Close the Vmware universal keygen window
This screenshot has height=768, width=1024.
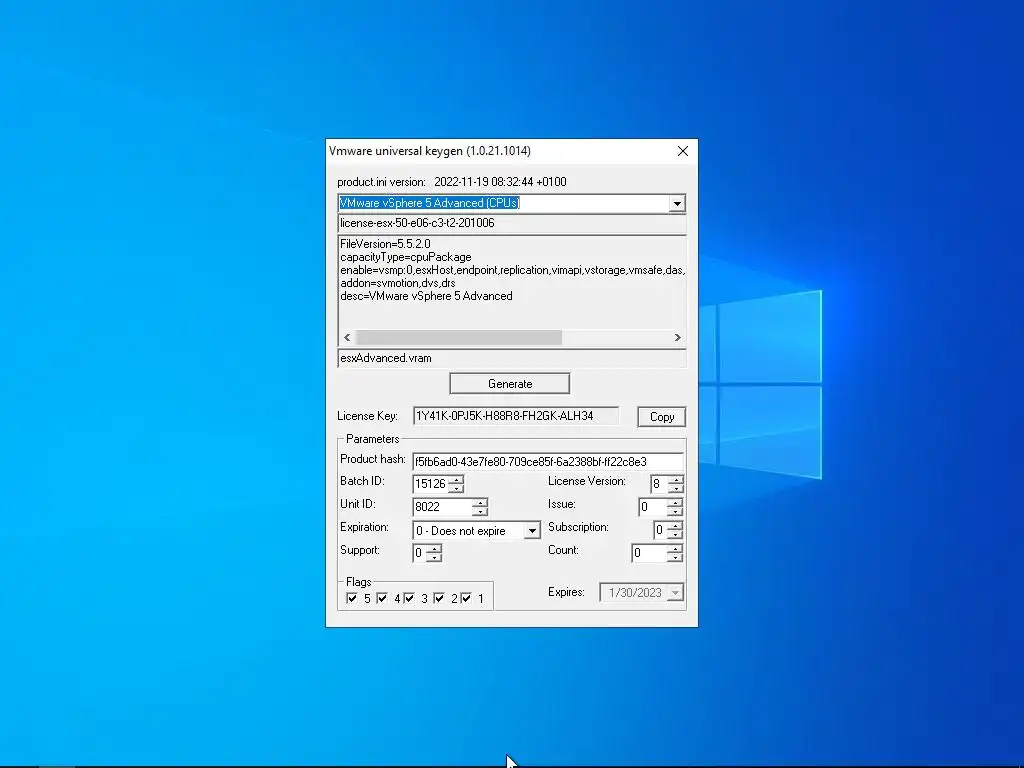tap(682, 151)
